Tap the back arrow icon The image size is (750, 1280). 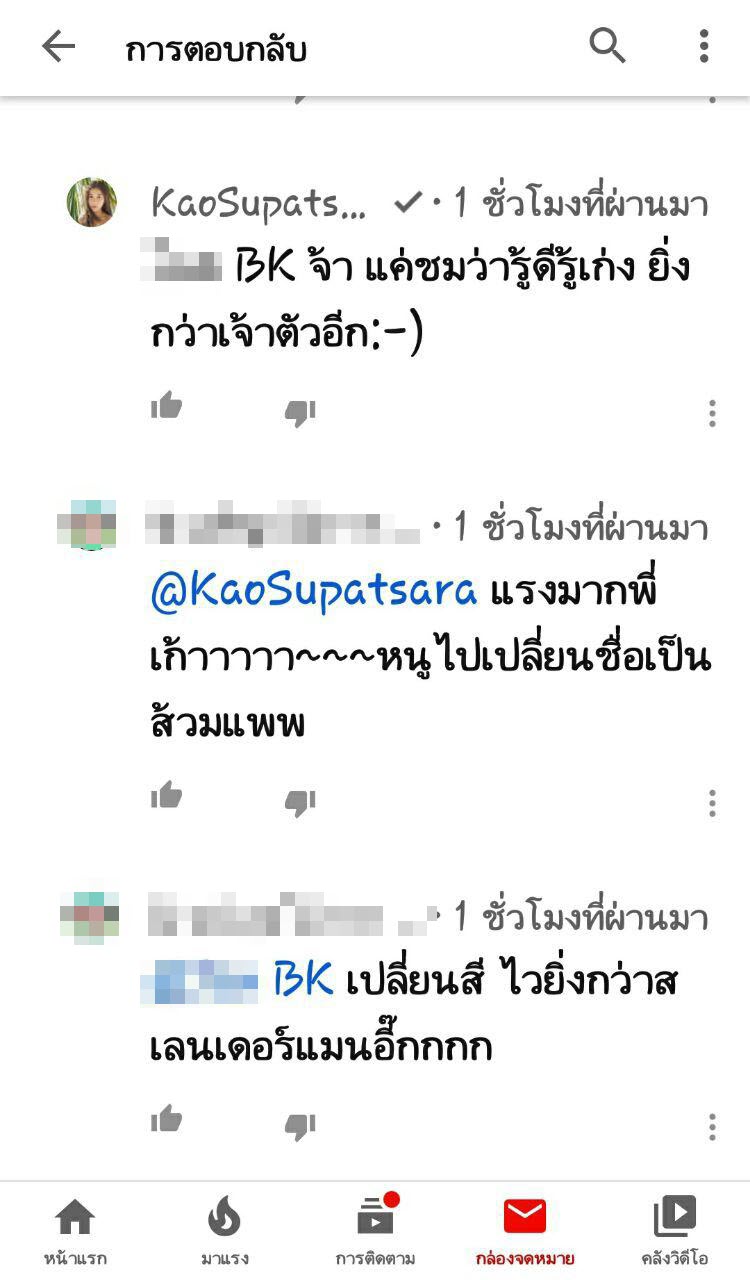[58, 47]
